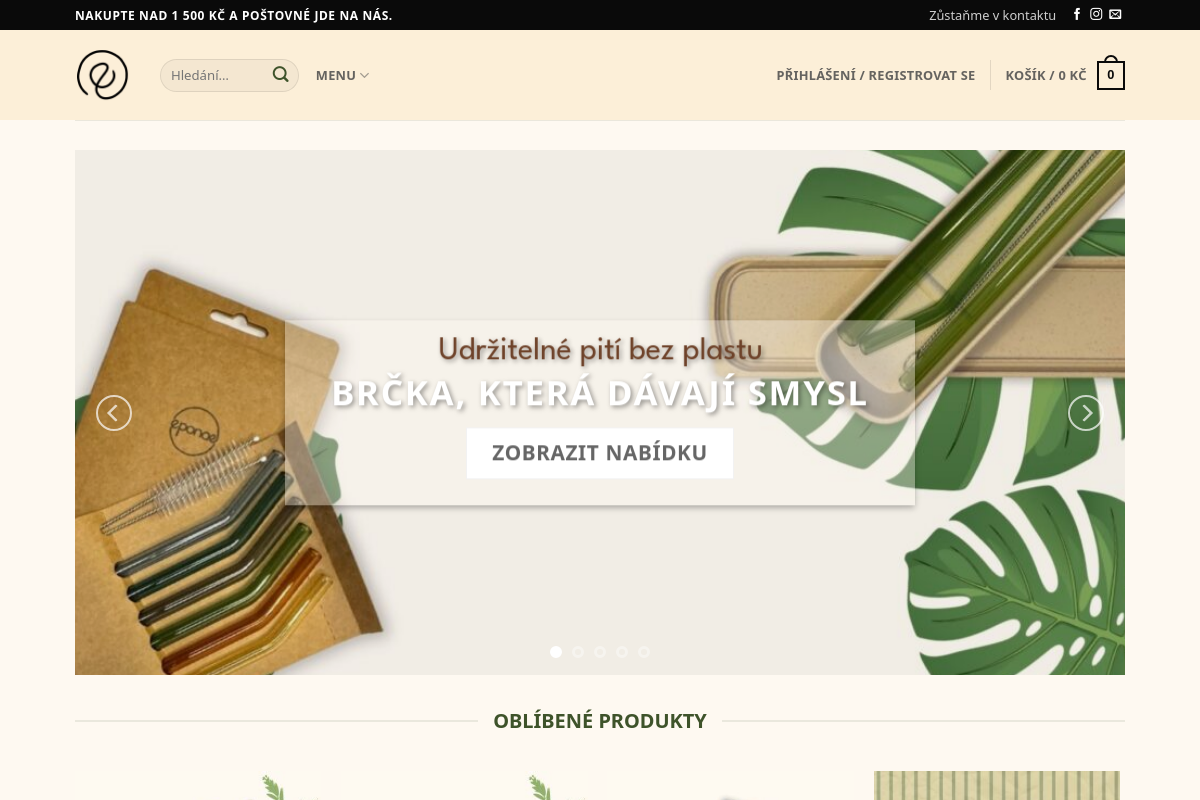
Task: Click the search magnifier icon
Action: point(281,75)
